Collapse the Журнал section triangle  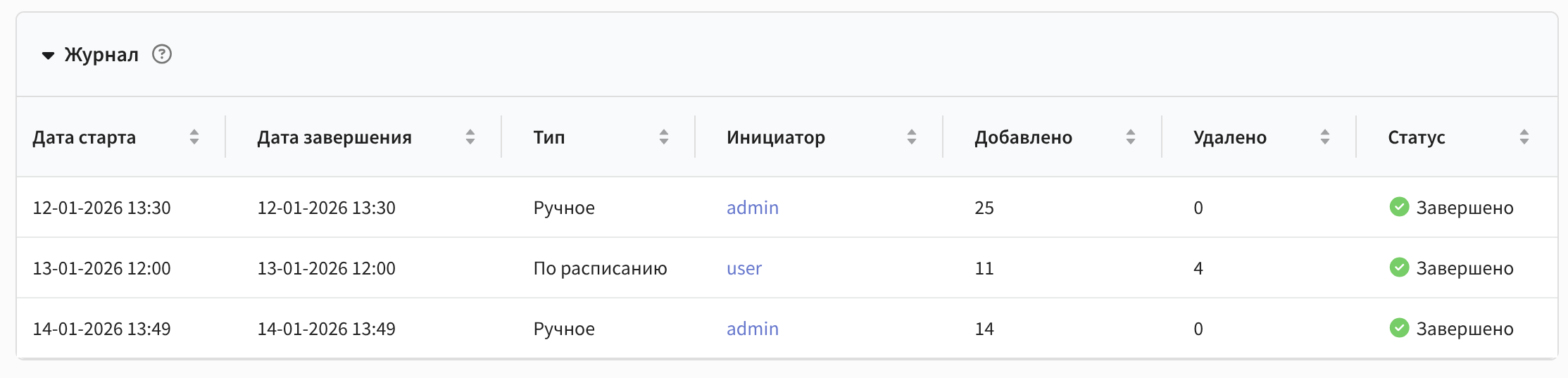(x=48, y=55)
